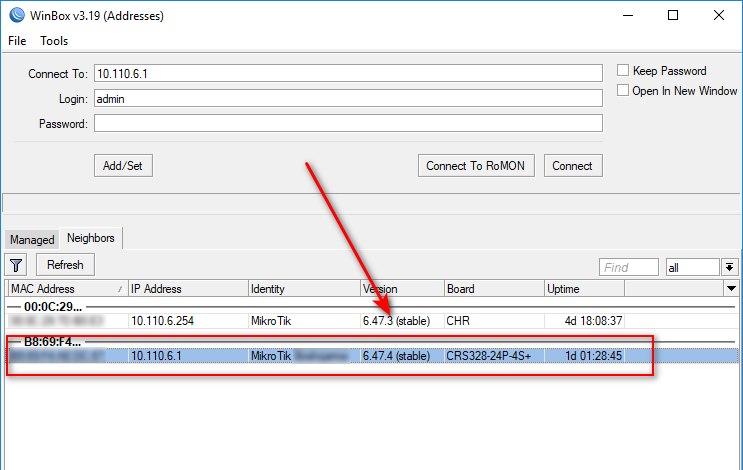
Task: Open the 'all' filter dropdown arrow
Action: tap(730, 267)
